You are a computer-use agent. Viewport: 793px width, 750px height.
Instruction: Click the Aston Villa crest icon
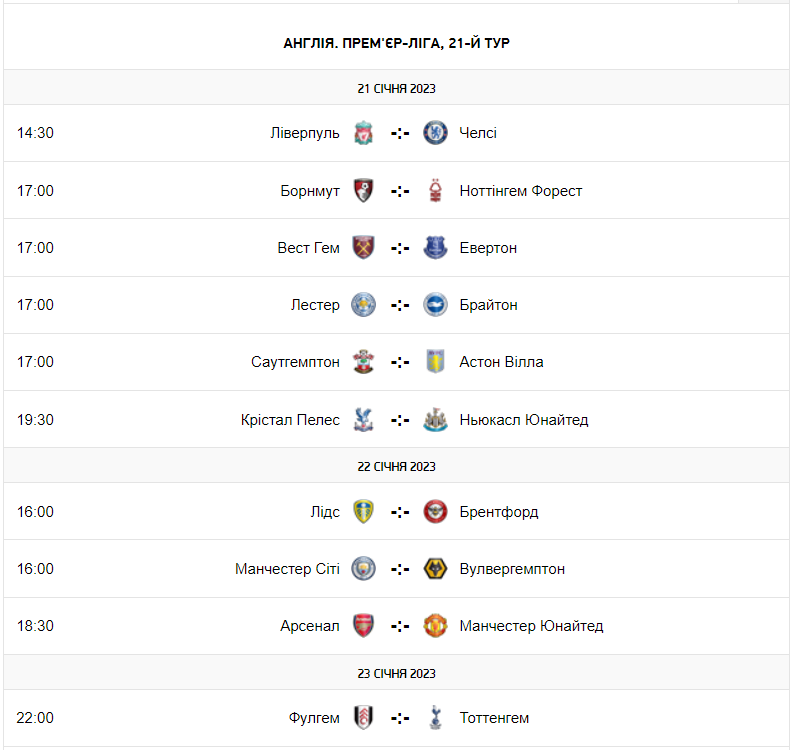click(435, 362)
